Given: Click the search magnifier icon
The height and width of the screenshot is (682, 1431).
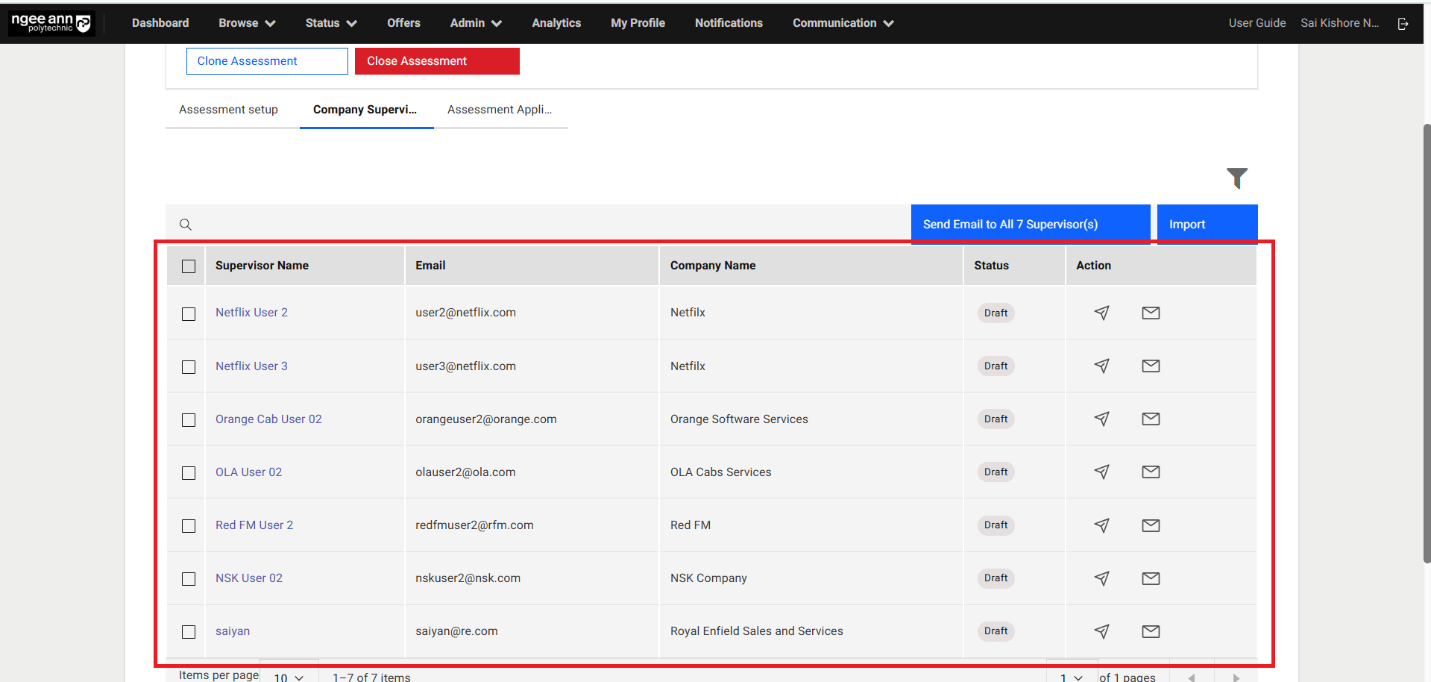Looking at the screenshot, I should [185, 225].
